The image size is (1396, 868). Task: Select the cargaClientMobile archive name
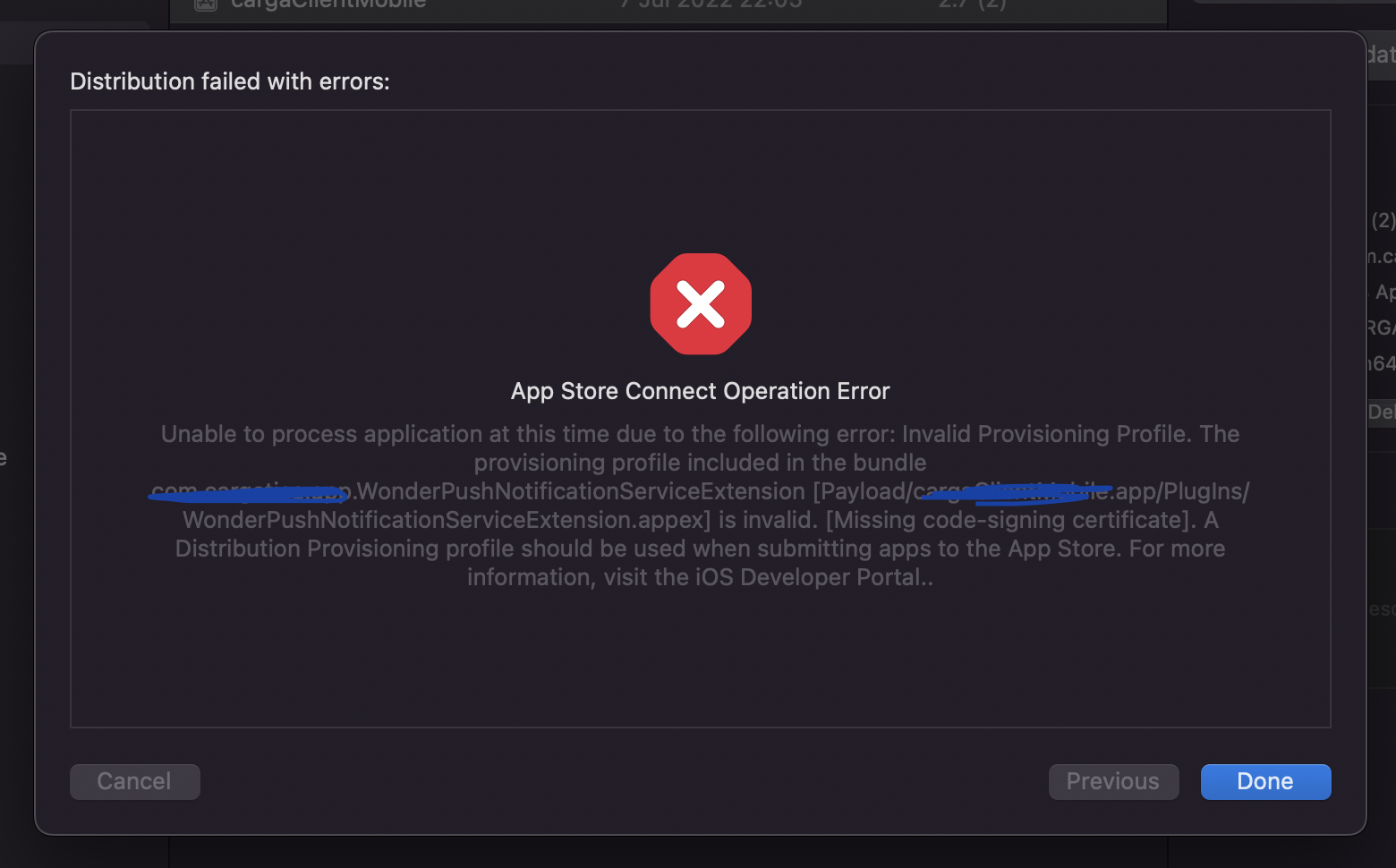coord(328,4)
